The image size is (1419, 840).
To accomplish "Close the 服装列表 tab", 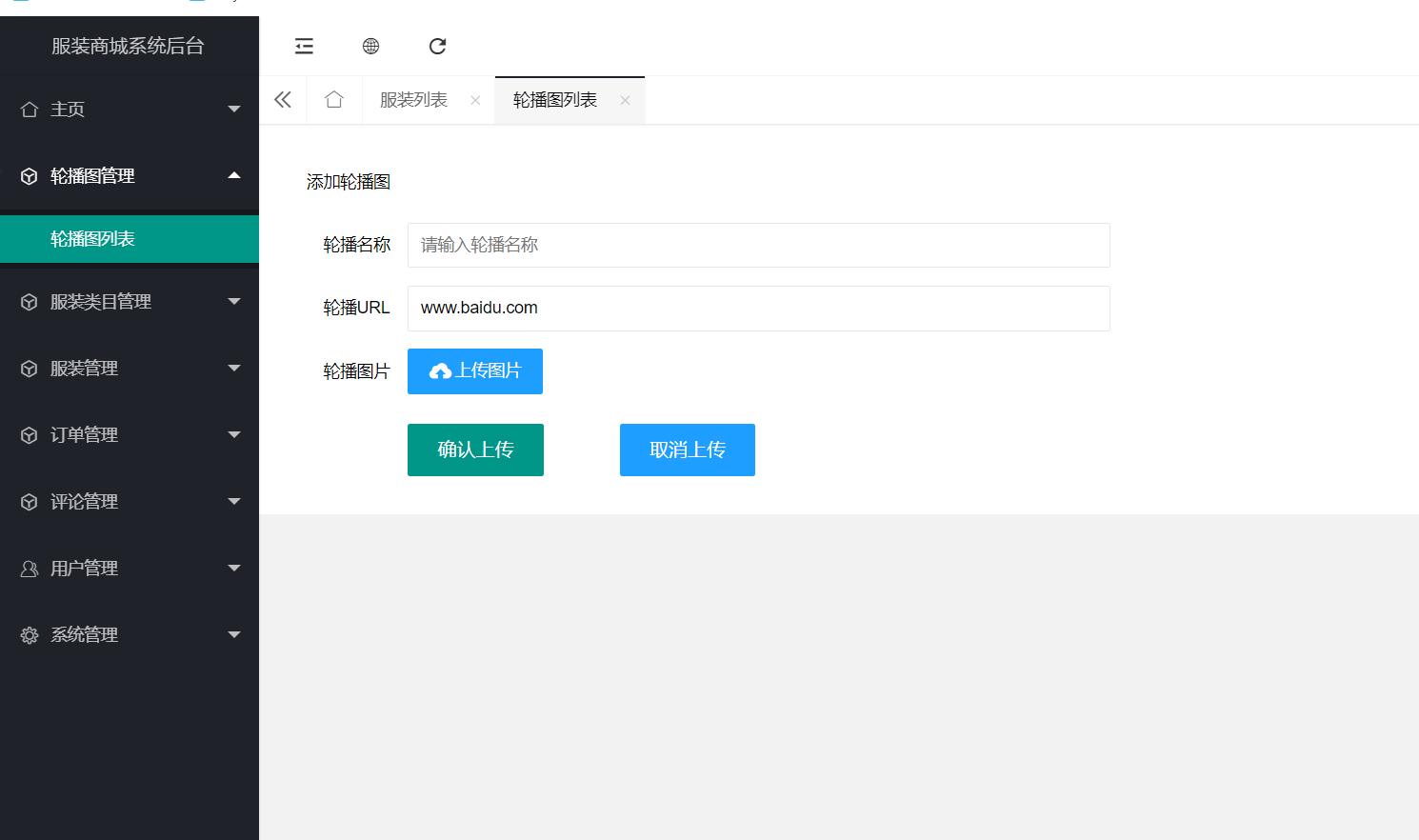I will 475,100.
